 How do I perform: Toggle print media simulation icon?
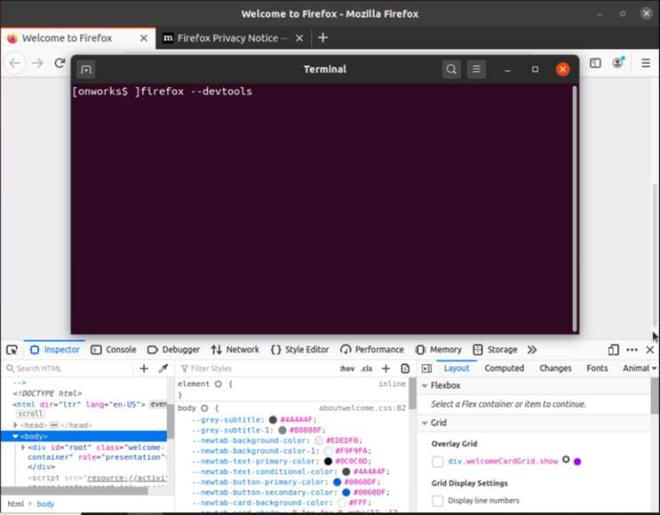[405, 369]
